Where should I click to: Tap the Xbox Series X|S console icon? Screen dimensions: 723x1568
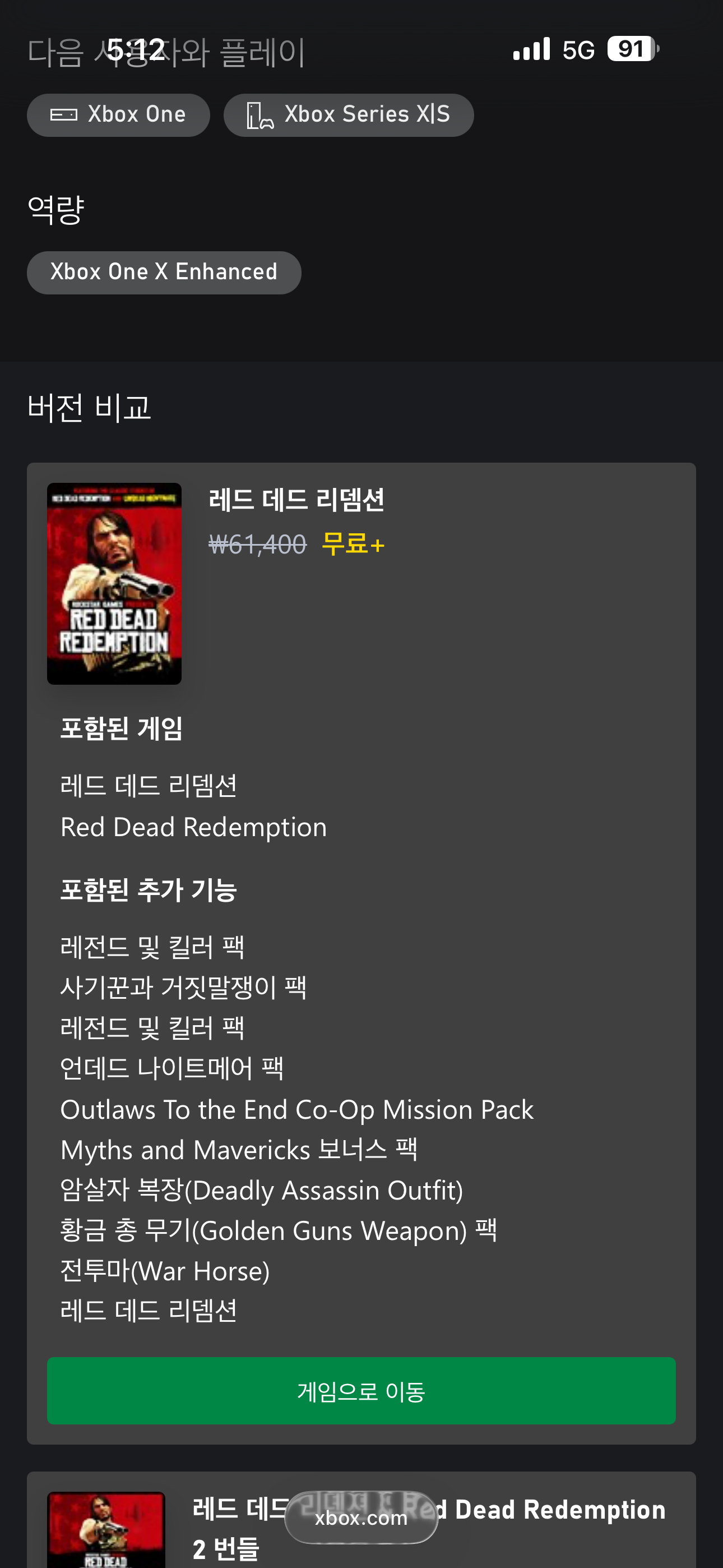(260, 116)
